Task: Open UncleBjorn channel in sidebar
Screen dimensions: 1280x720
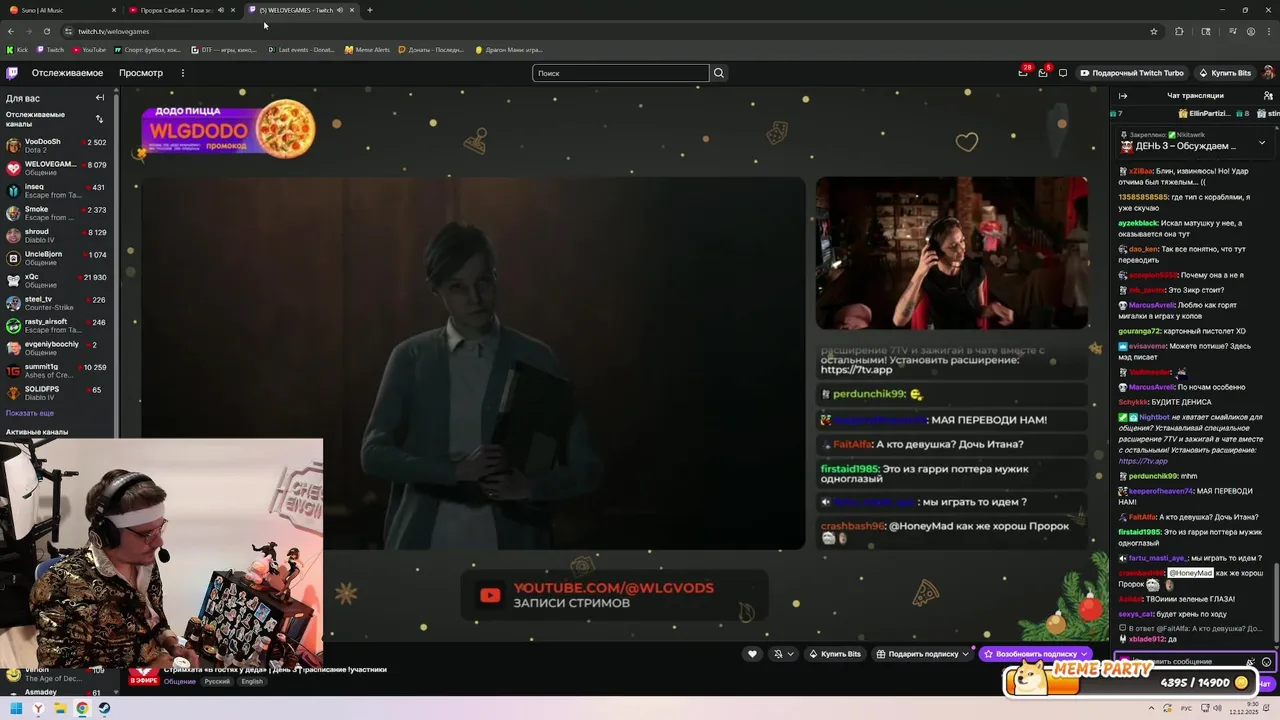Action: (x=58, y=258)
